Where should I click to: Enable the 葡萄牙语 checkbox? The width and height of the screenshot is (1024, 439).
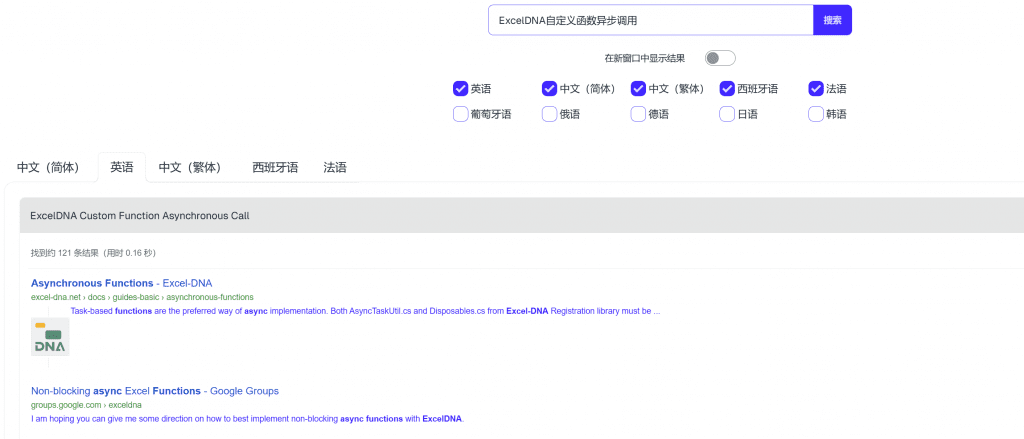461,114
